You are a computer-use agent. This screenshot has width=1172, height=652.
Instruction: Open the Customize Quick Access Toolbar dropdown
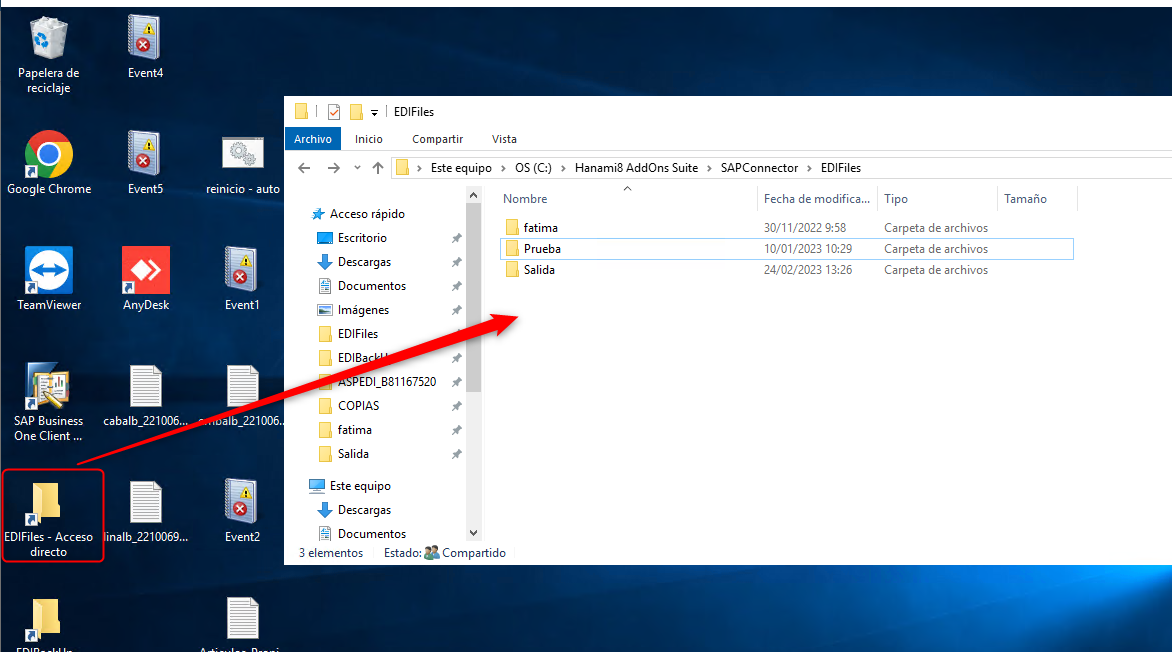[x=374, y=113]
